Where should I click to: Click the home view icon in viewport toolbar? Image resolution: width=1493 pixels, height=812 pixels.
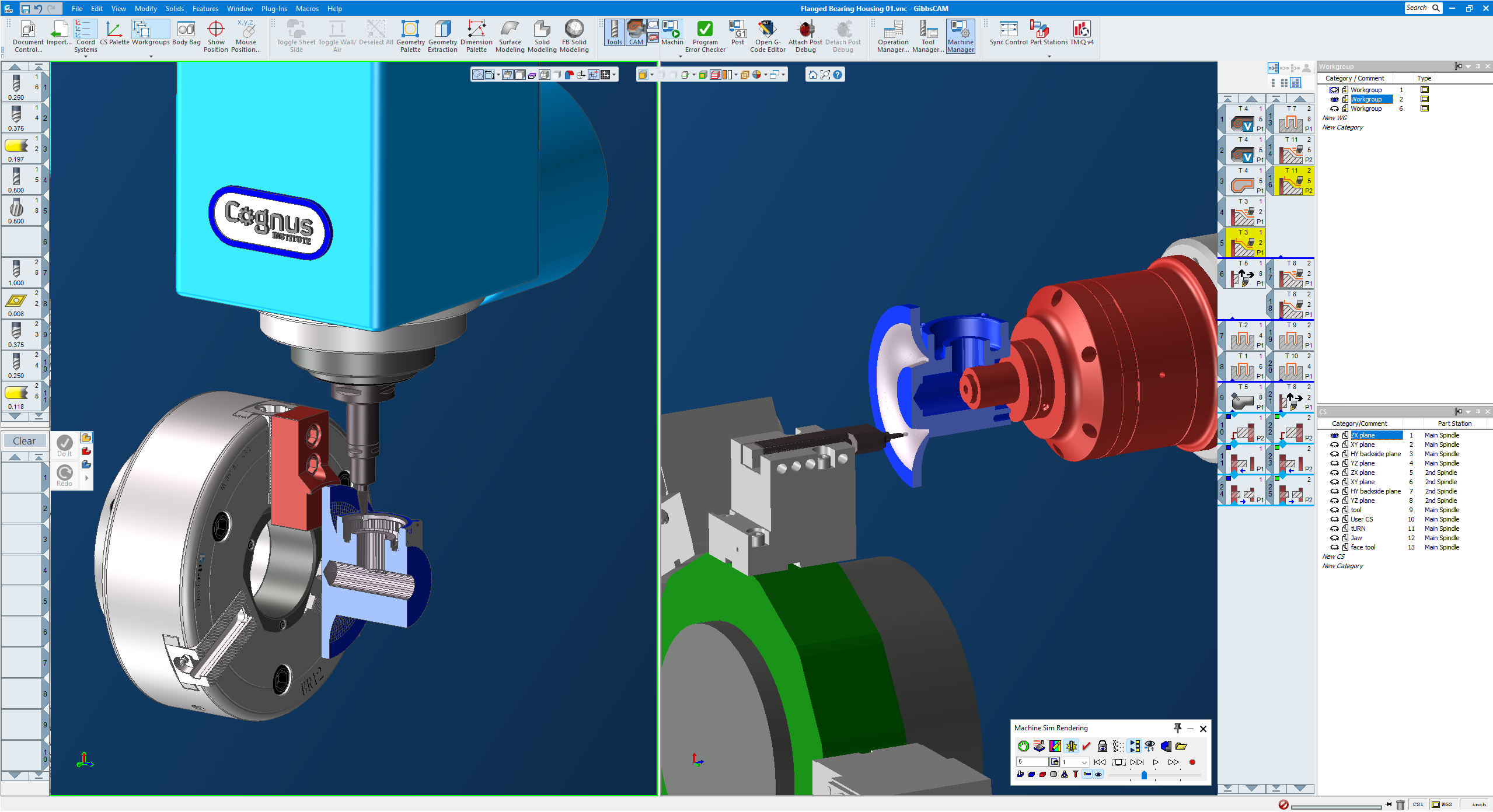[812, 75]
